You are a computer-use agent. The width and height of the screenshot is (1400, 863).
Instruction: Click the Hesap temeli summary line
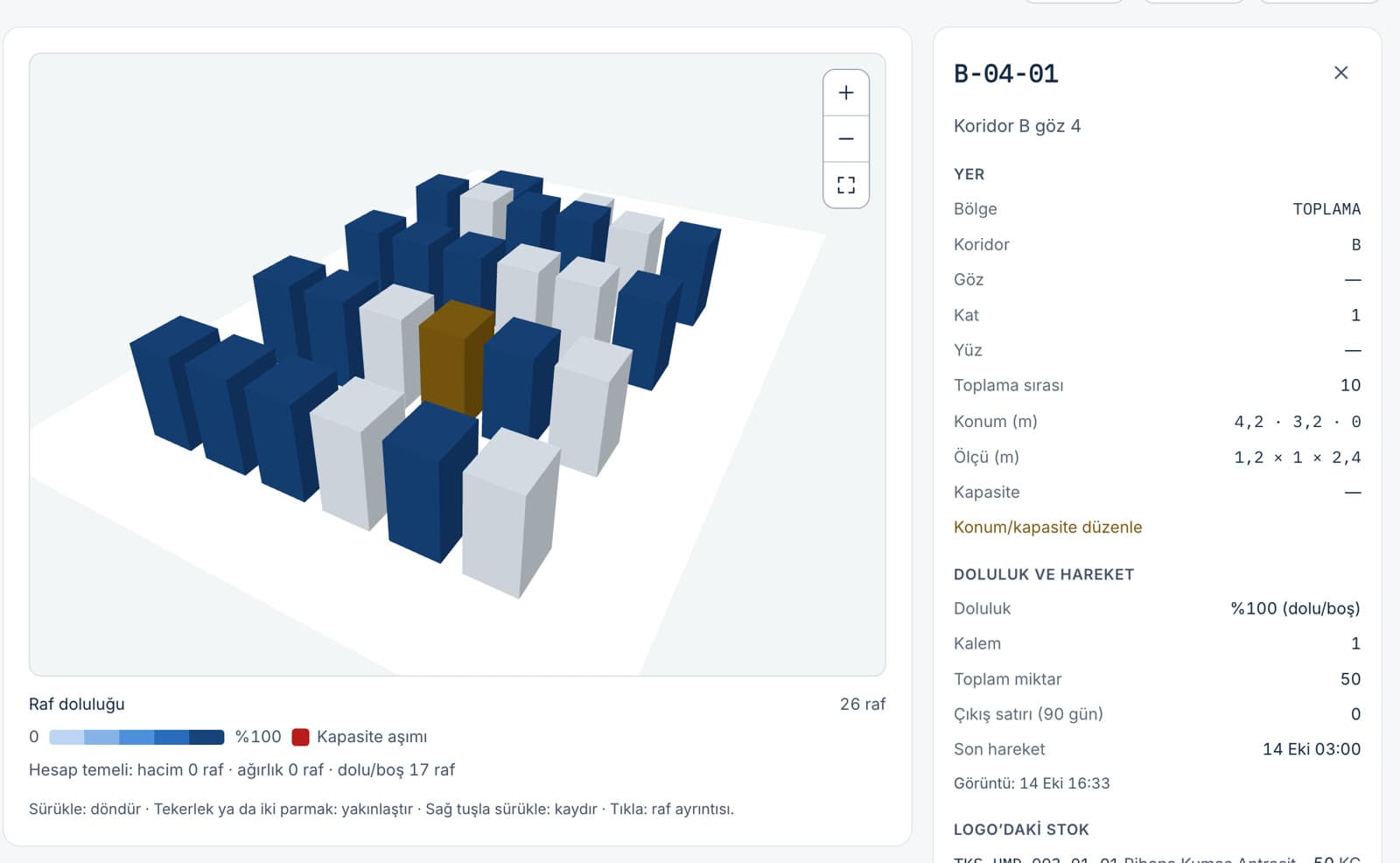241,770
